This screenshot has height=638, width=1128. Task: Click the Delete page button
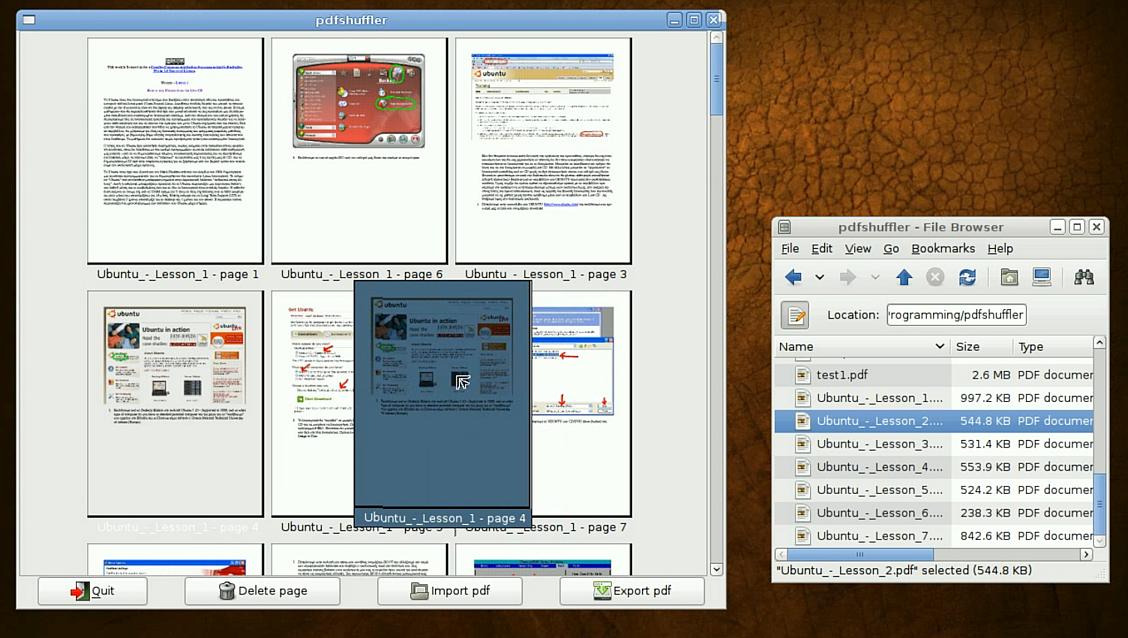pos(263,591)
